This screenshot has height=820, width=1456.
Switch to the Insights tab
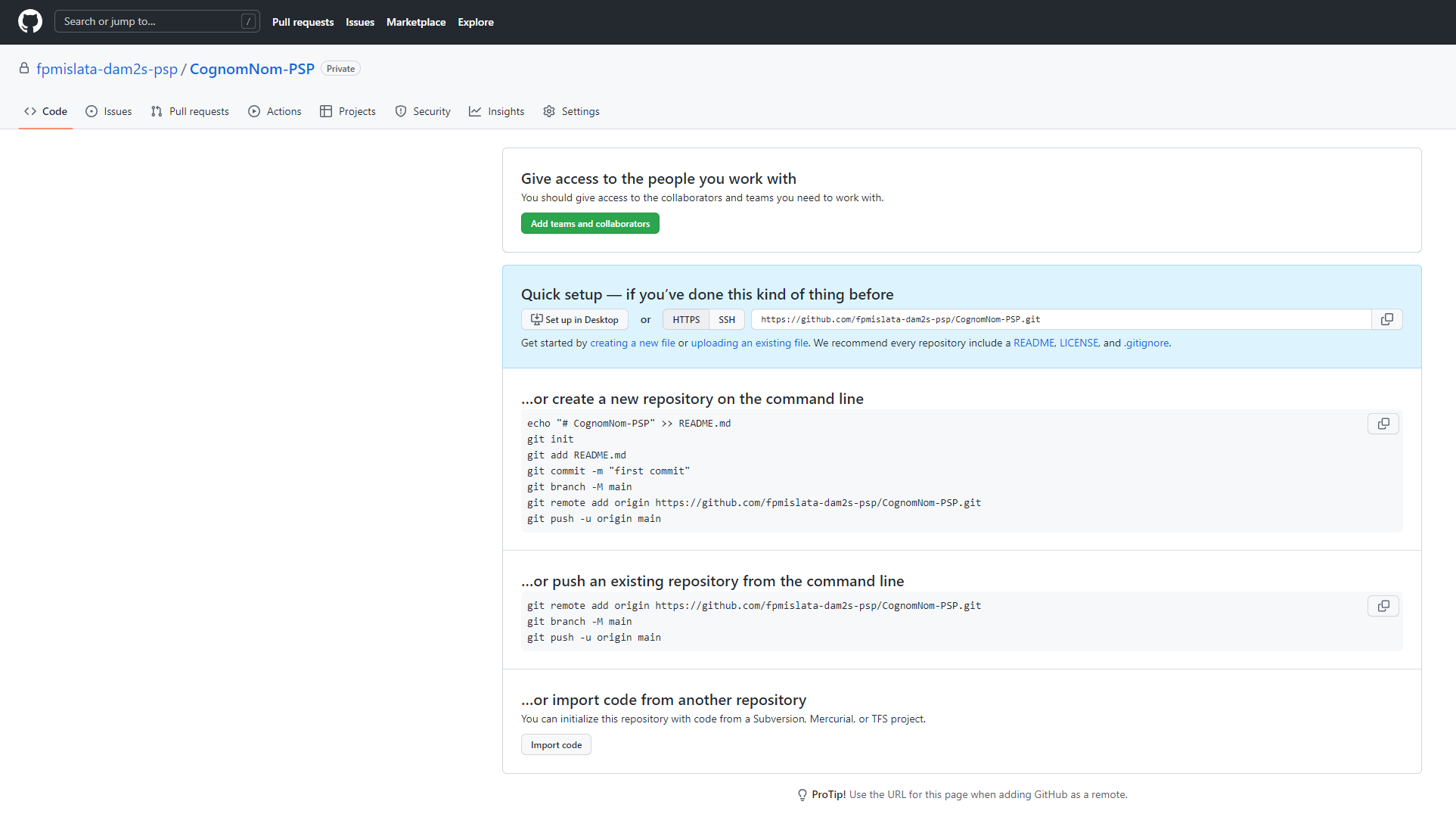click(x=497, y=111)
